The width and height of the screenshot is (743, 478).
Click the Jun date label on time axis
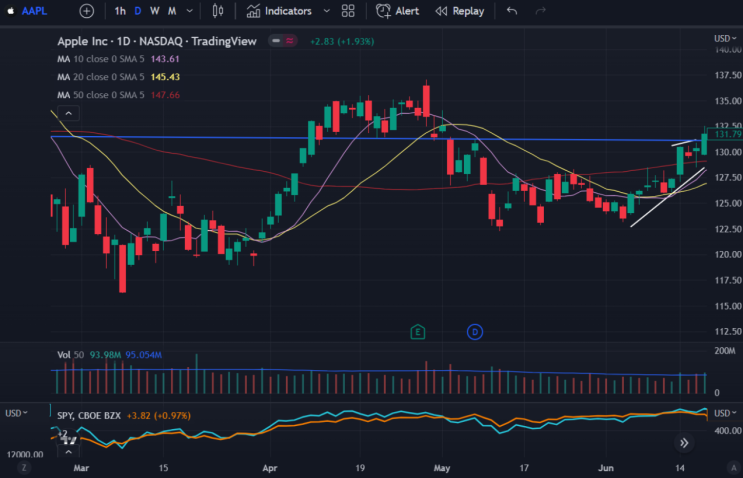point(606,468)
